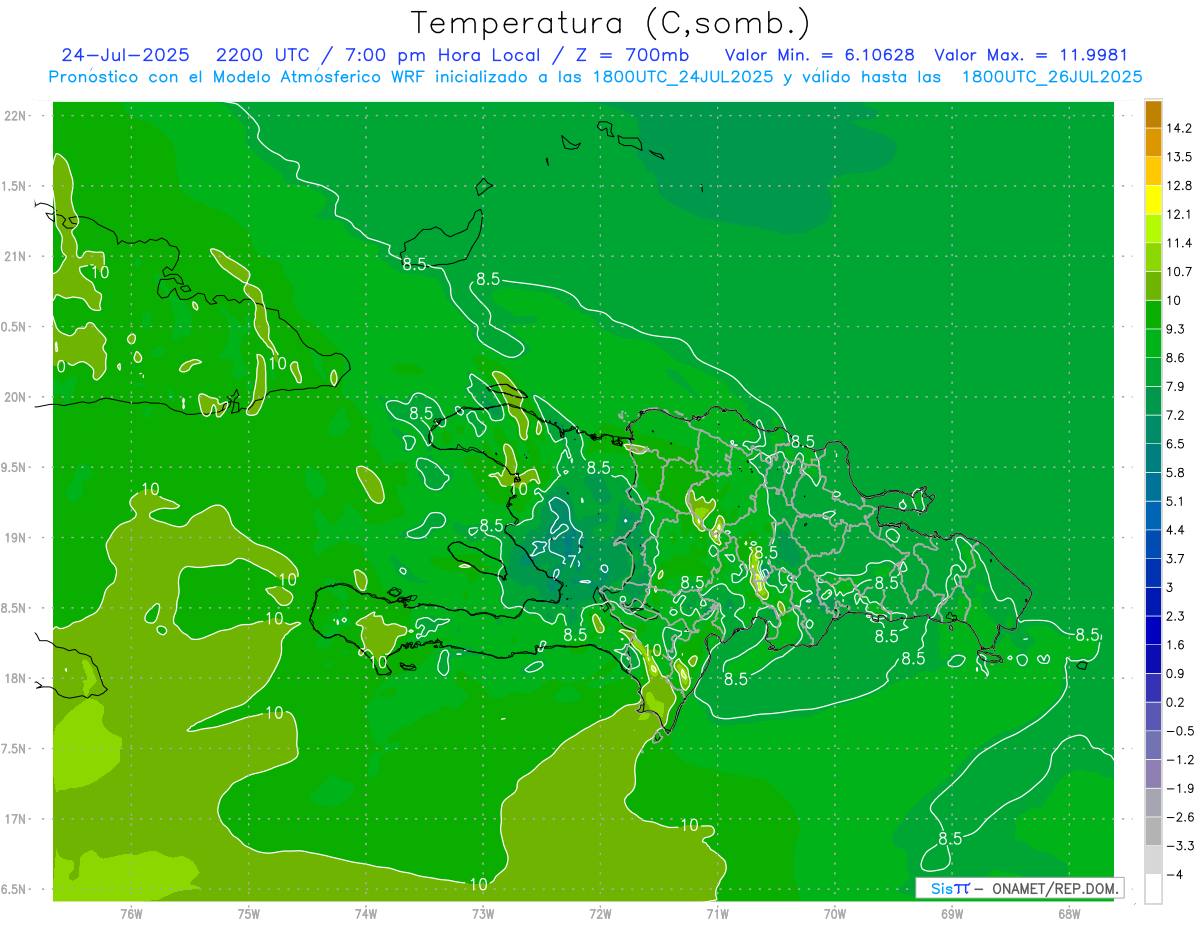This screenshot has width=1200, height=927.
Task: Click the '72W' longitude label
Action: click(x=600, y=913)
